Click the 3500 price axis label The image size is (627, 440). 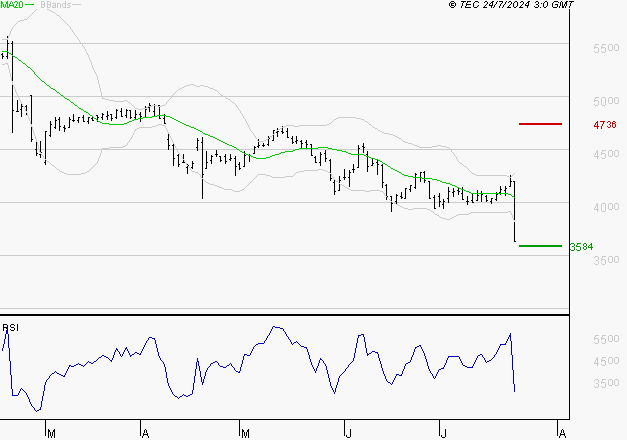606,260
